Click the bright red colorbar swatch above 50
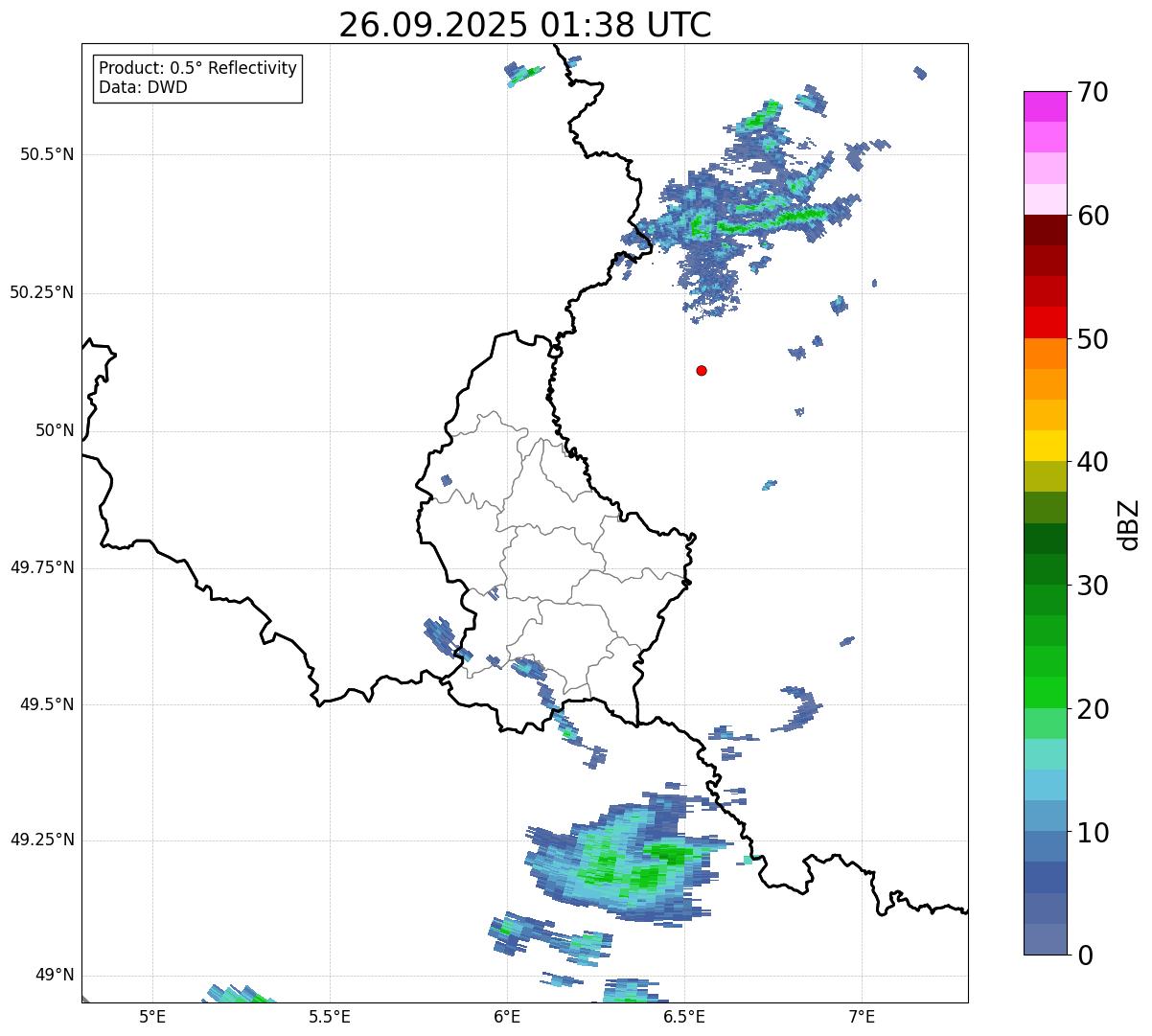Image resolution: width=1152 pixels, height=1036 pixels. (1045, 322)
